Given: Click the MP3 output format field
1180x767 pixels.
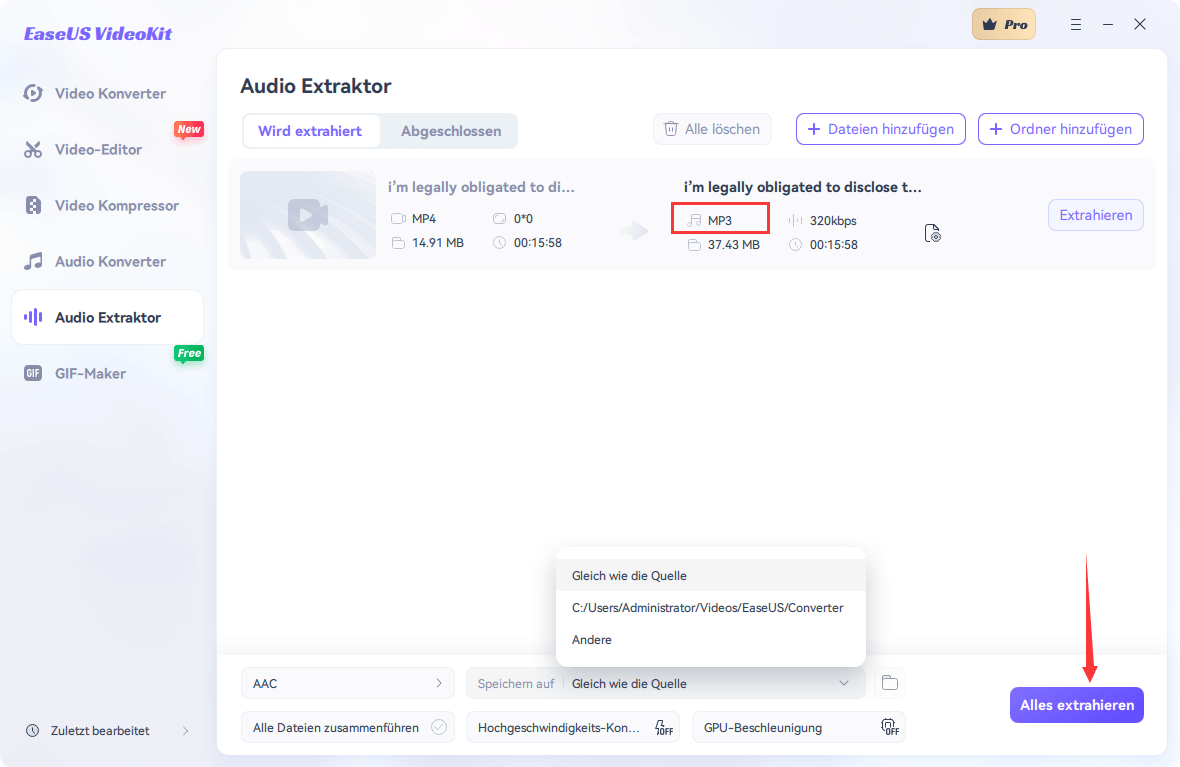Looking at the screenshot, I should tap(720, 220).
